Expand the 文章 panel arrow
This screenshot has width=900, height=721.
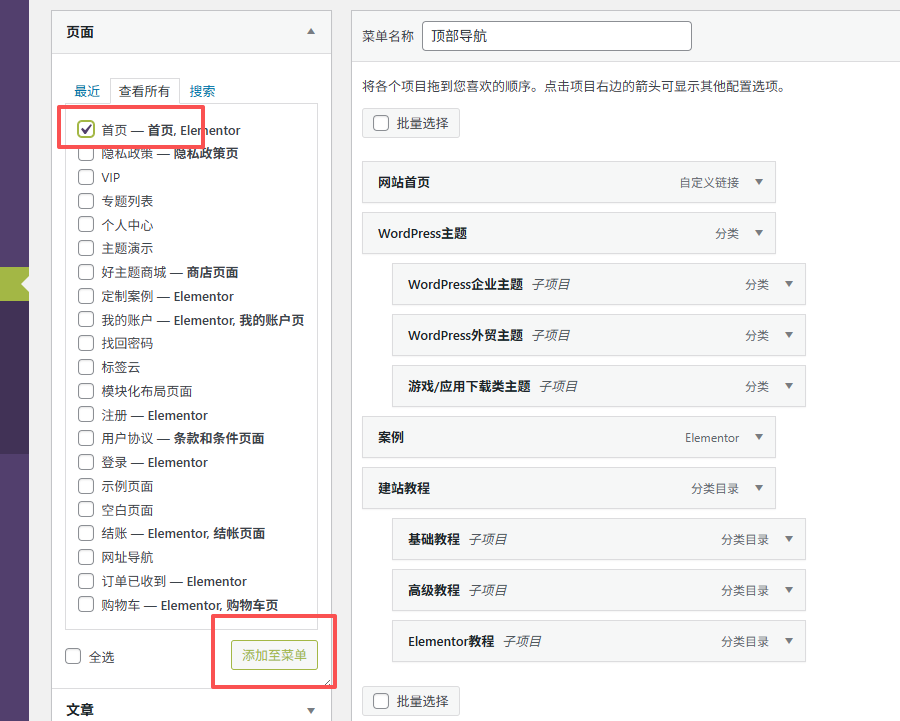click(311, 711)
